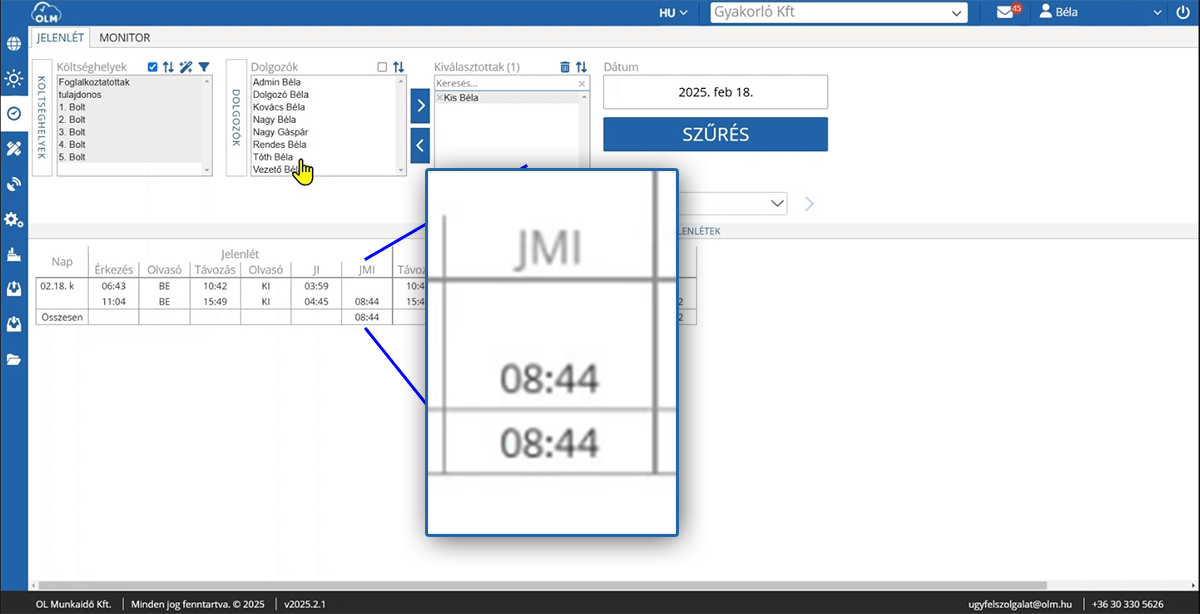Expand the vertical DOLGOZÓK panel label
Screen dimensions: 1200x614
click(236, 118)
